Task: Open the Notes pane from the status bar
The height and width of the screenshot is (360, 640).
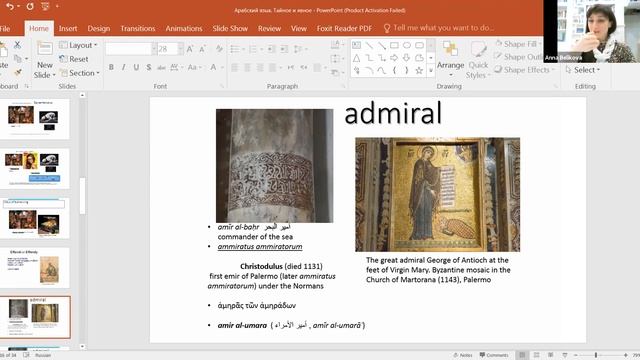Action: pos(463,355)
